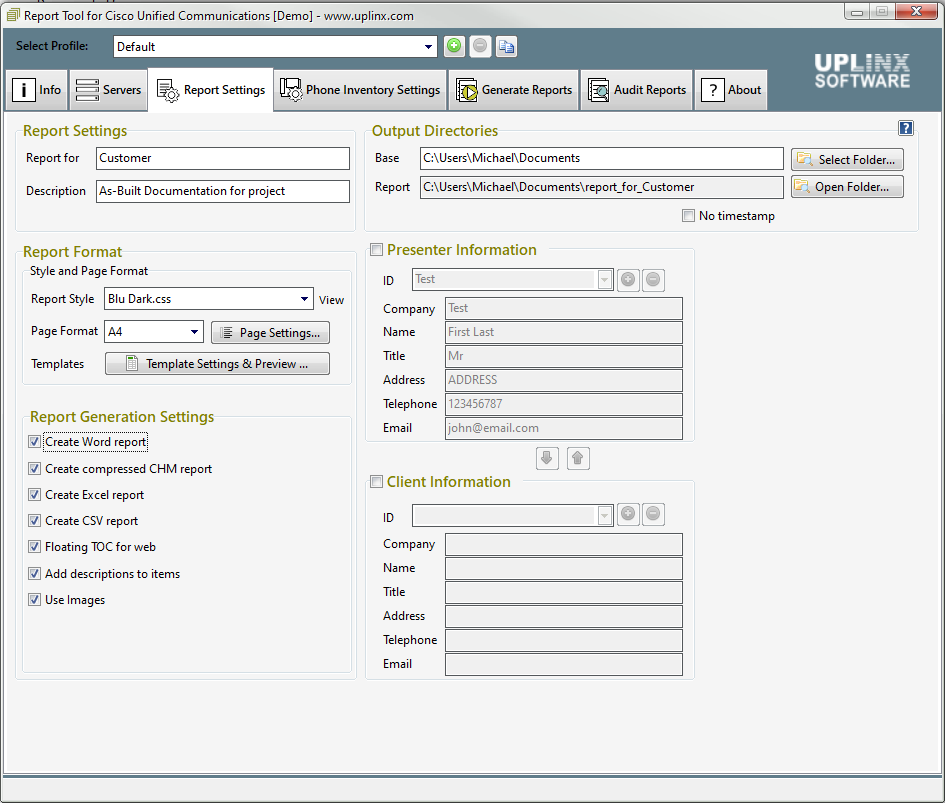This screenshot has height=803, width=945.
Task: Click the add Presenter ID plus icon
Action: pyautogui.click(x=628, y=280)
